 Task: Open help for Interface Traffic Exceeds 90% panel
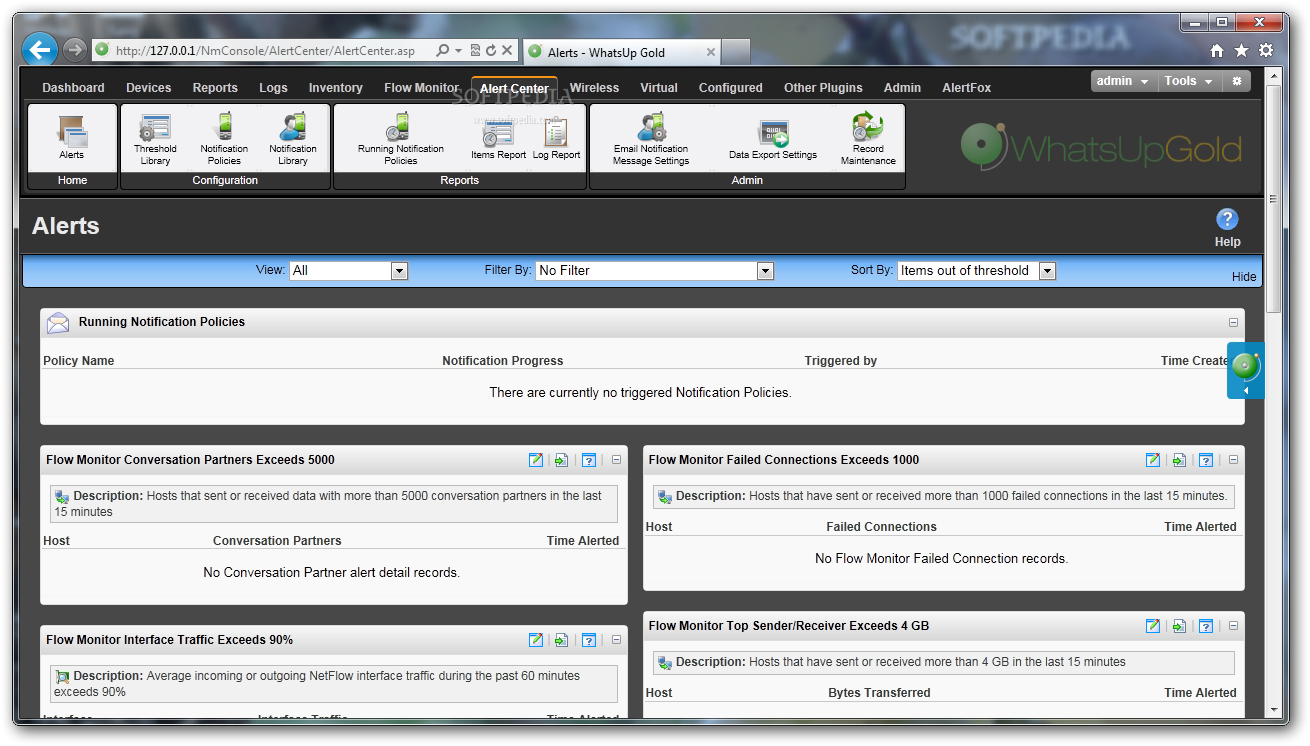pyautogui.click(x=589, y=640)
